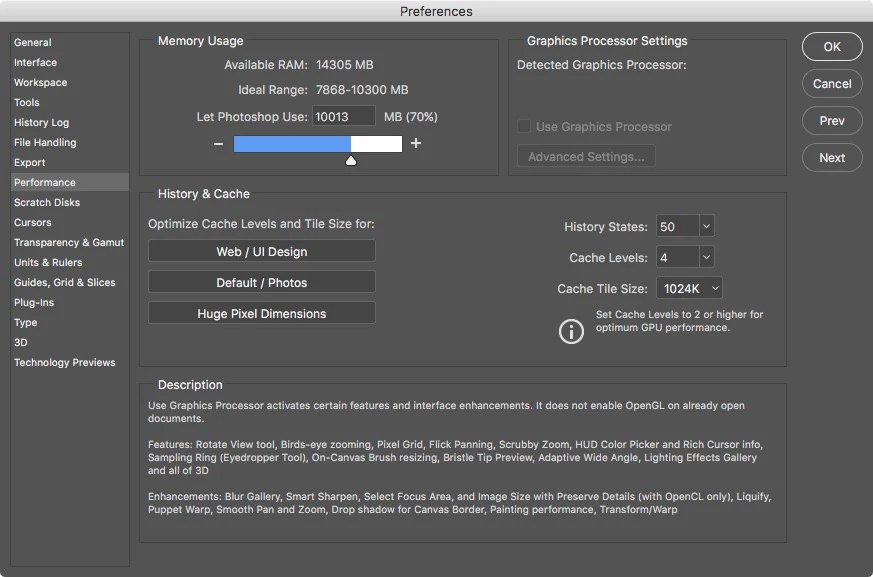Click the plus icon to increase memory
Screen dimensions: 873x577
click(416, 143)
